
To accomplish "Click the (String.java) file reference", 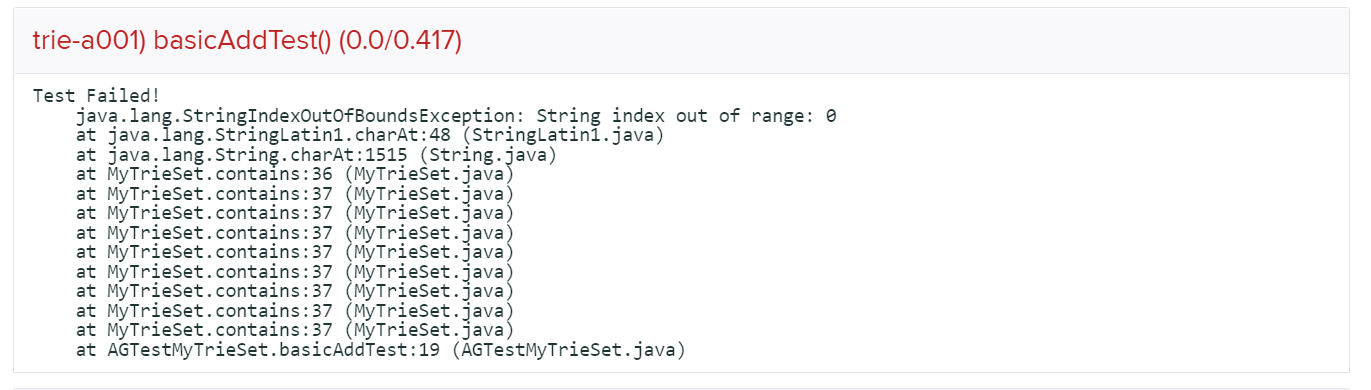I will click(487, 155).
